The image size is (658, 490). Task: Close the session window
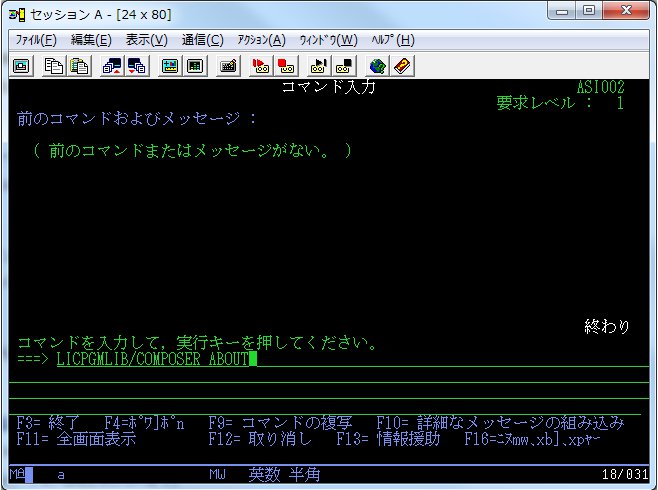pyautogui.click(x=626, y=11)
